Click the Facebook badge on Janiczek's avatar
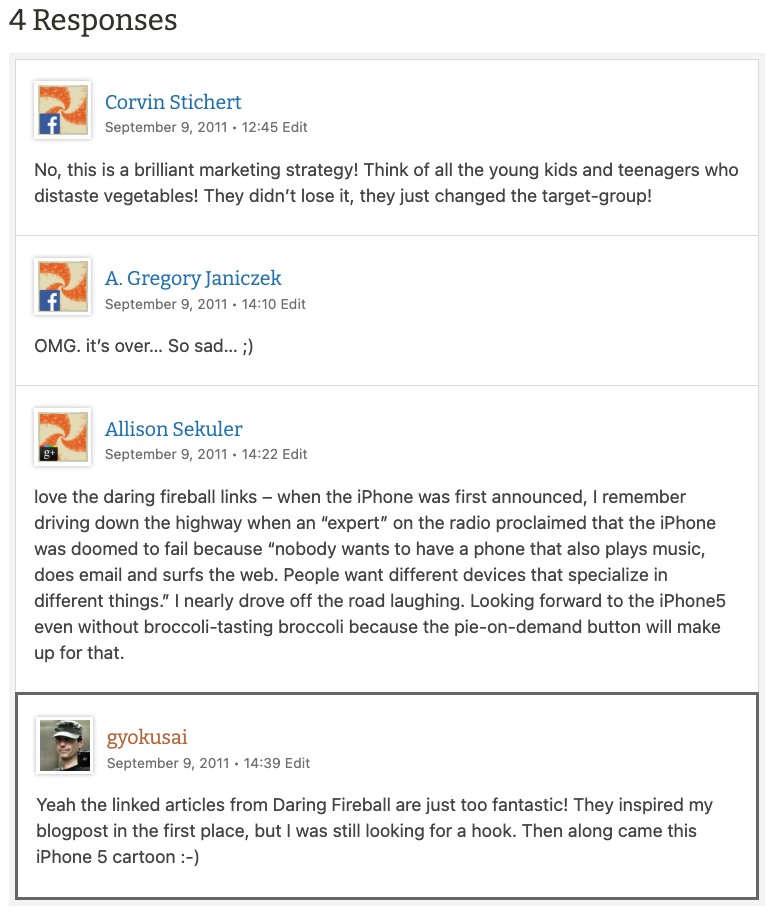The width and height of the screenshot is (774, 914). pyautogui.click(x=49, y=301)
